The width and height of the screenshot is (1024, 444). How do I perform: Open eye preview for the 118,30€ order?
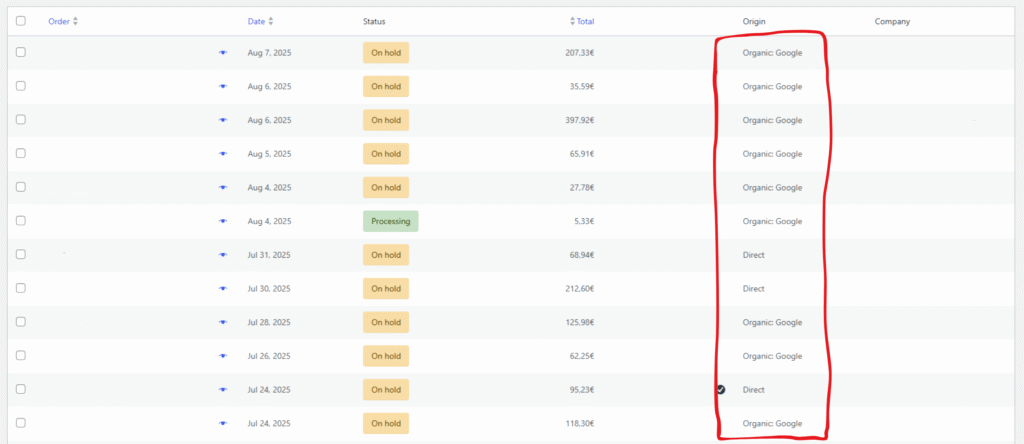tap(223, 423)
